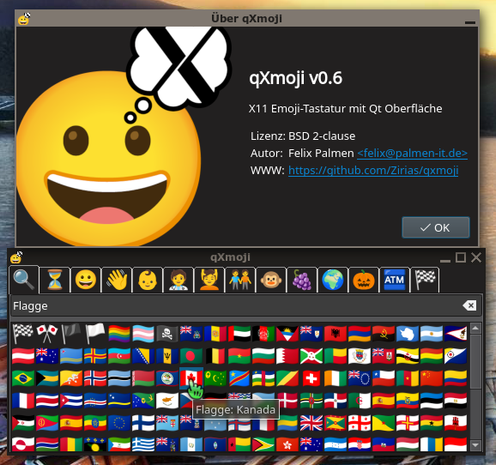Pick the crossed Japanese flags emoji

tap(47, 333)
